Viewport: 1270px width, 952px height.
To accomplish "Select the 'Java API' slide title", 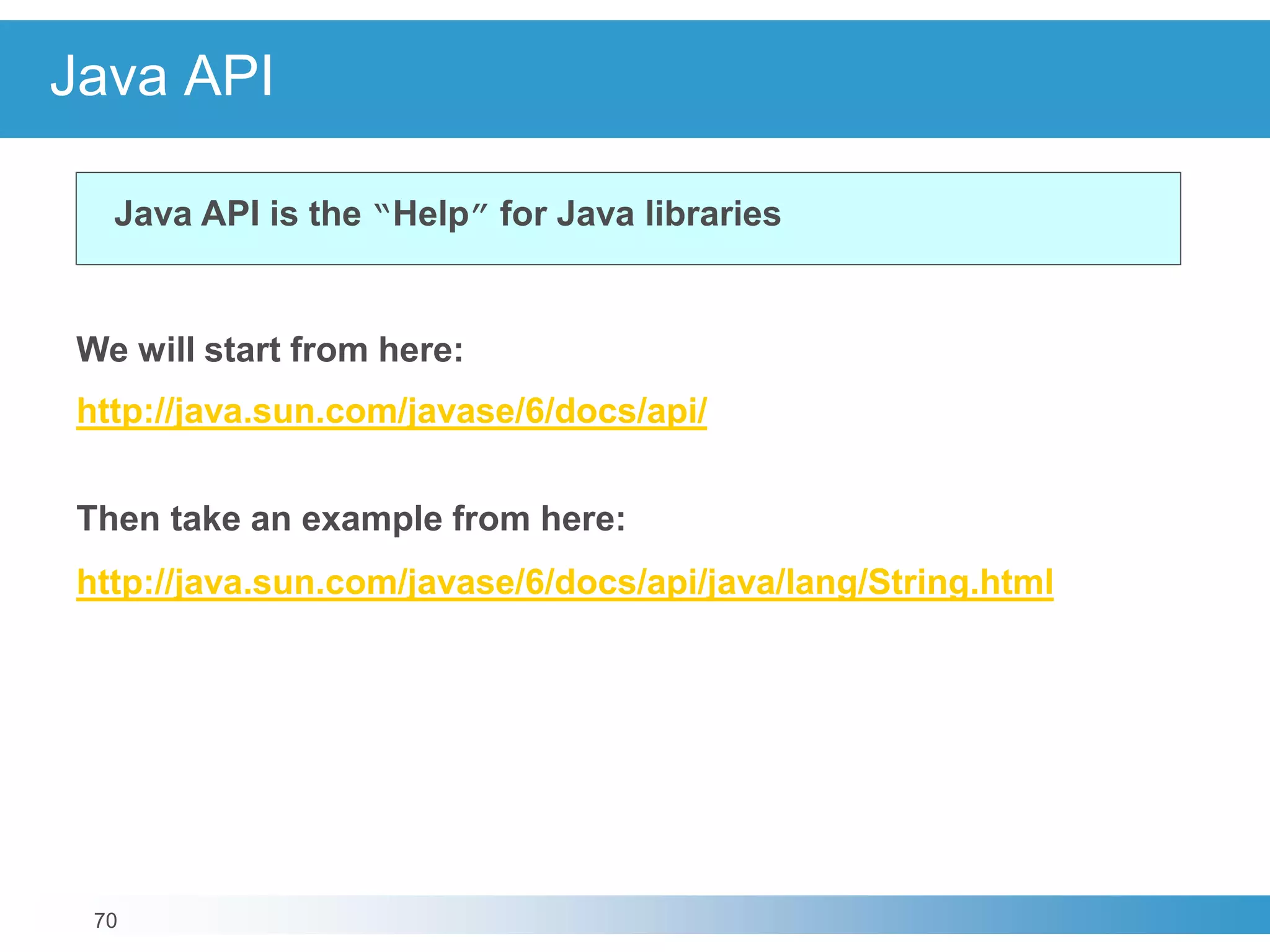I will tap(161, 77).
